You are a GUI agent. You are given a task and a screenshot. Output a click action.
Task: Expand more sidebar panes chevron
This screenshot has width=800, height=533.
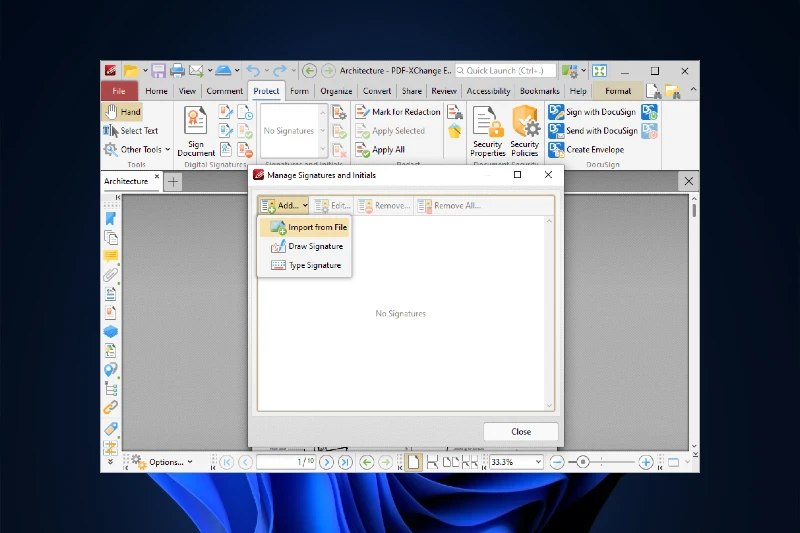coord(111,462)
